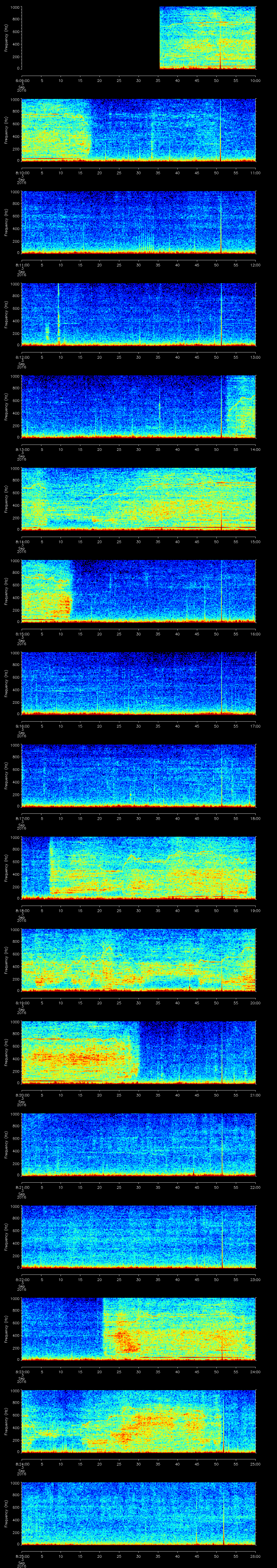Click the 8:22:00 start time label

(22, 1279)
